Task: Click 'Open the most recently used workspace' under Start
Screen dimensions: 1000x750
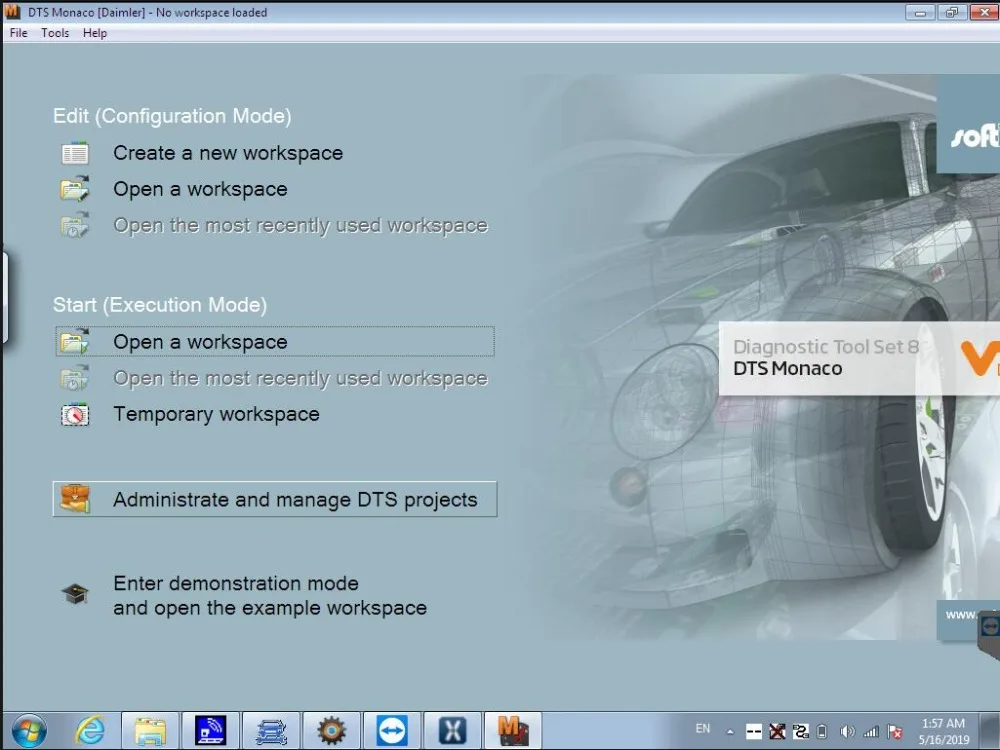Action: pos(300,378)
